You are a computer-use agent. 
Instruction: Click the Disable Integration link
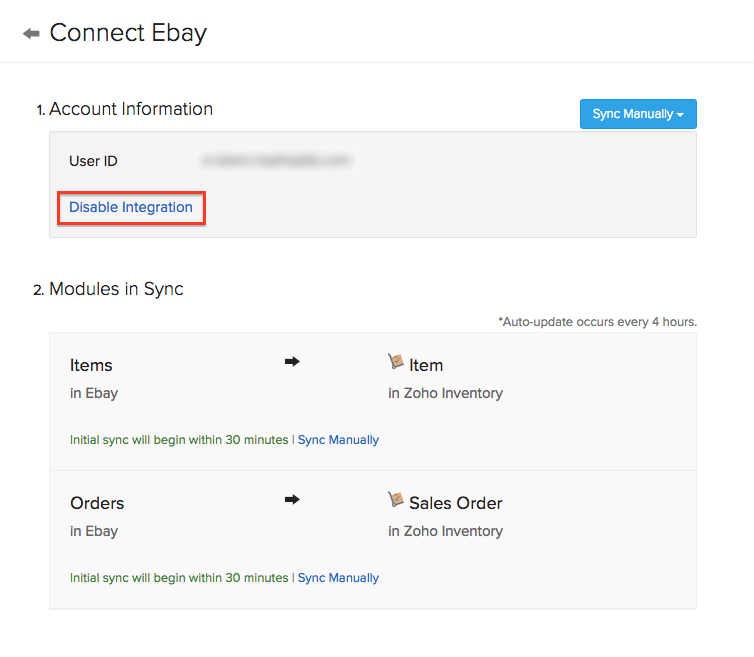131,208
